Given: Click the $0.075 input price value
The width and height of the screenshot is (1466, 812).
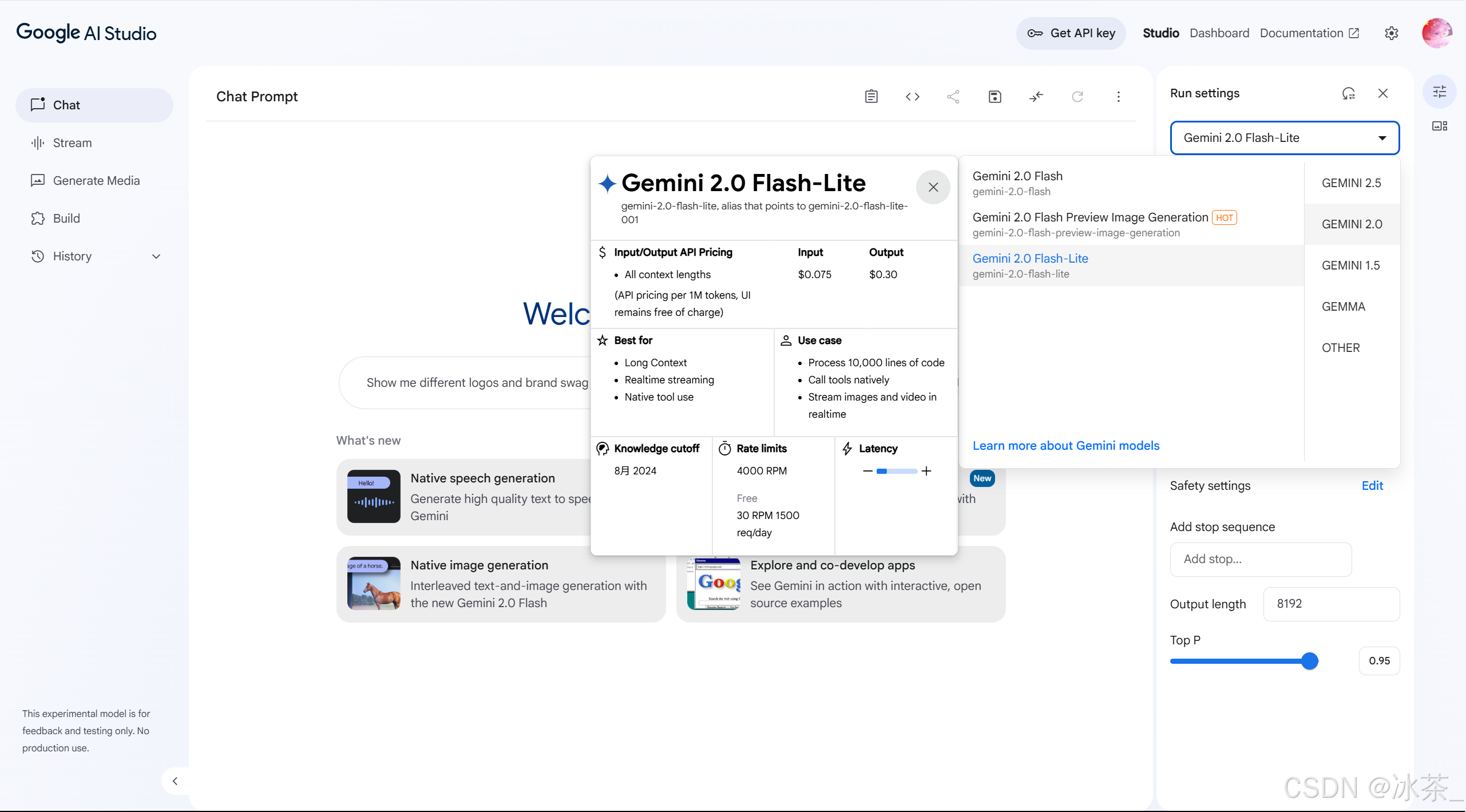Looking at the screenshot, I should [x=815, y=275].
